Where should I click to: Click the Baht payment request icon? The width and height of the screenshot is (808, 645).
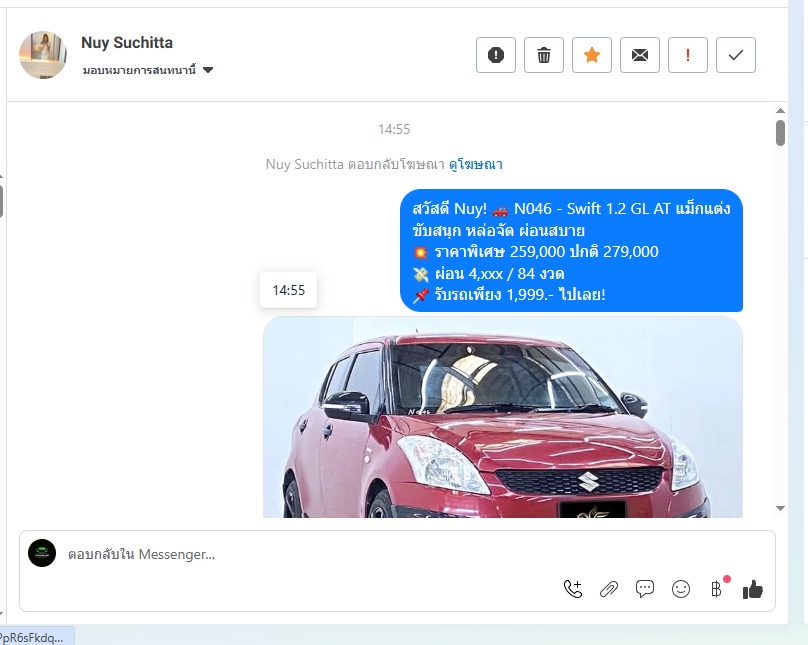(x=716, y=589)
